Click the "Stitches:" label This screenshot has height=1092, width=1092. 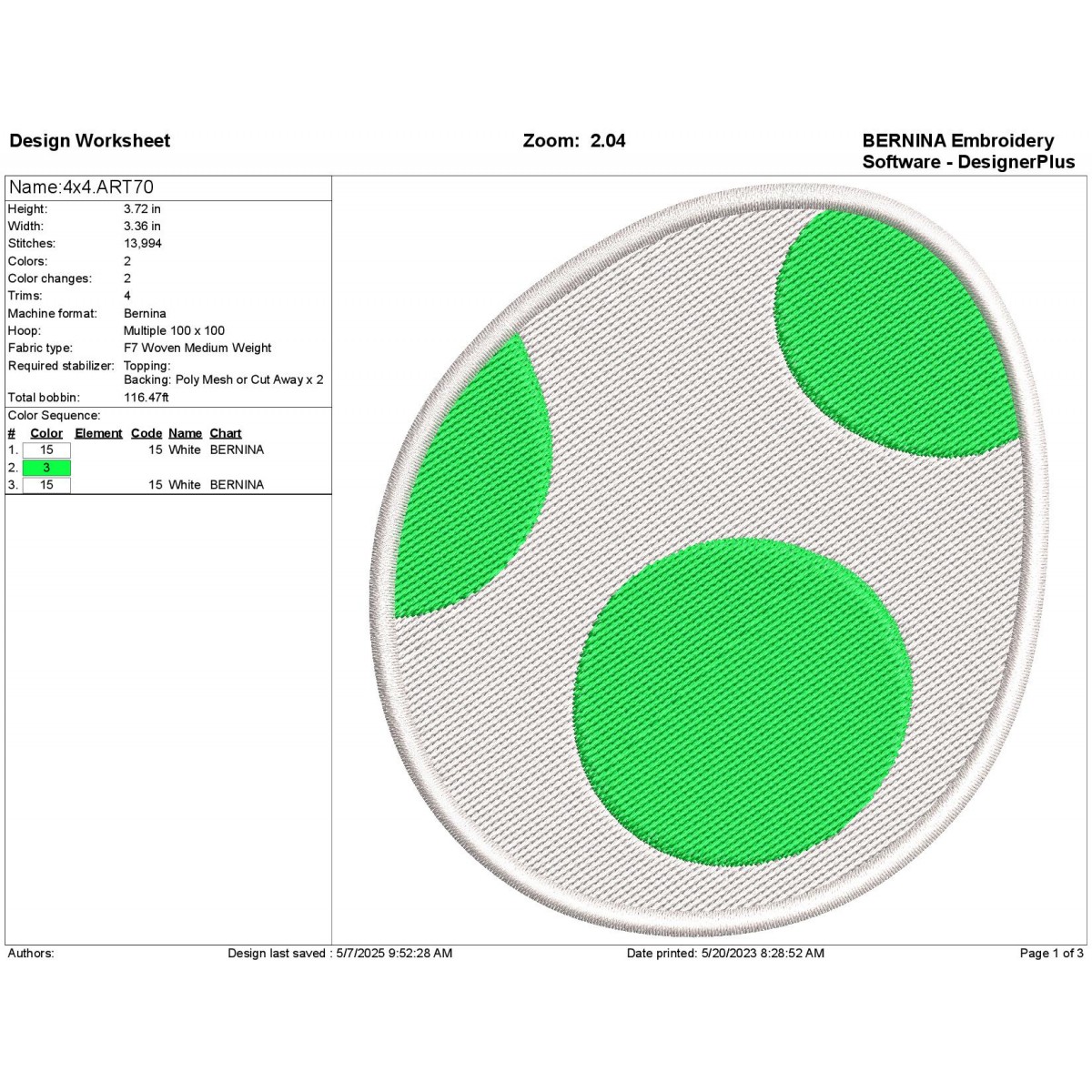point(32,244)
